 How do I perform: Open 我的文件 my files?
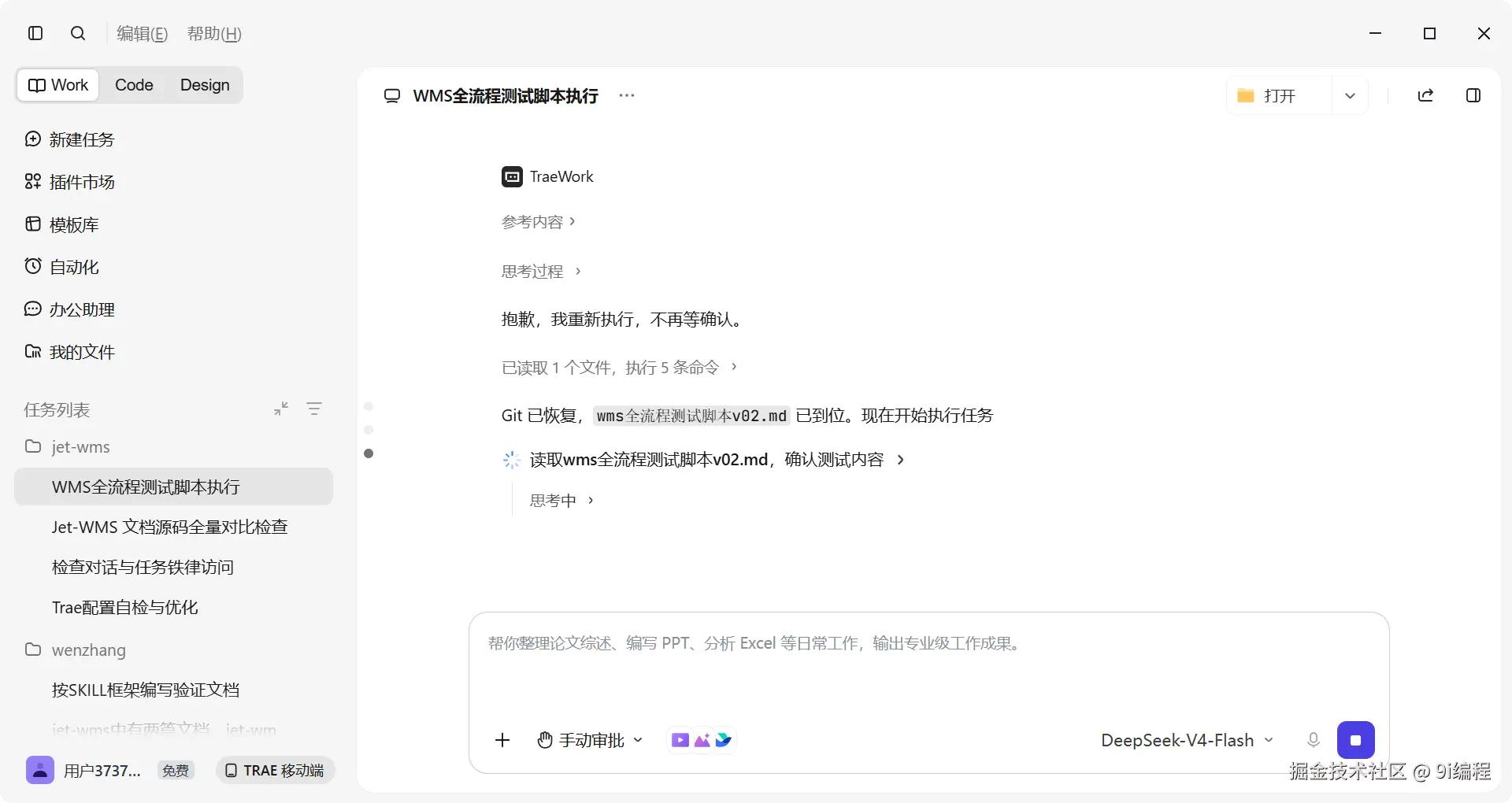tap(70, 352)
